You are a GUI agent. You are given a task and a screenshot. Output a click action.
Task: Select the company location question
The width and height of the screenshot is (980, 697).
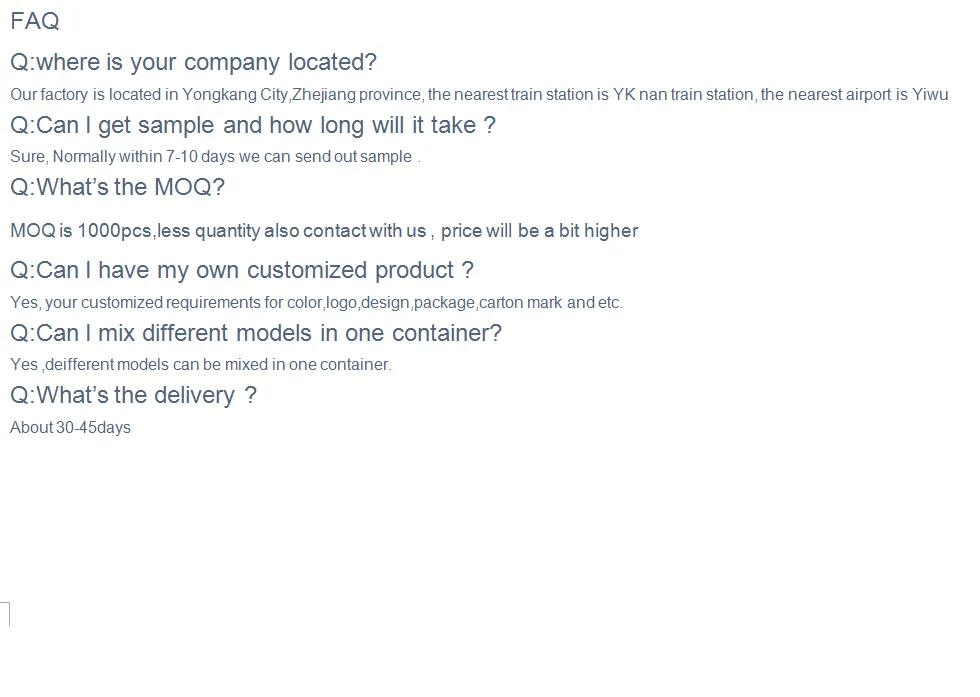tap(193, 62)
